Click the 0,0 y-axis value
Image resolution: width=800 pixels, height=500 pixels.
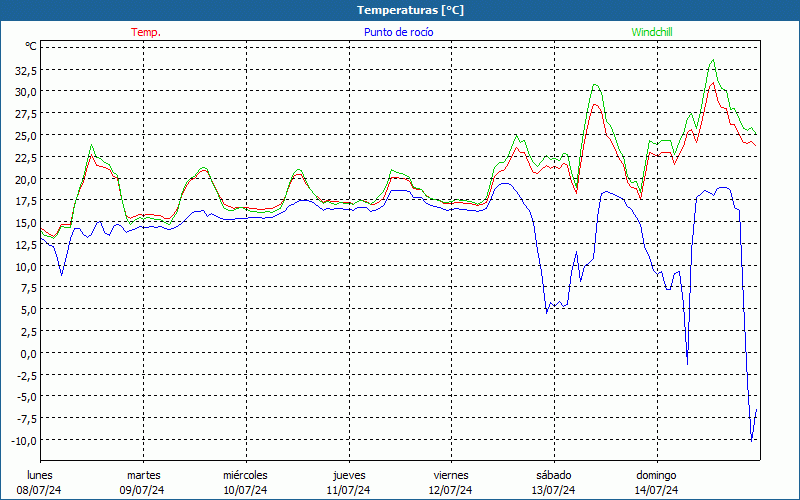pos(28,353)
